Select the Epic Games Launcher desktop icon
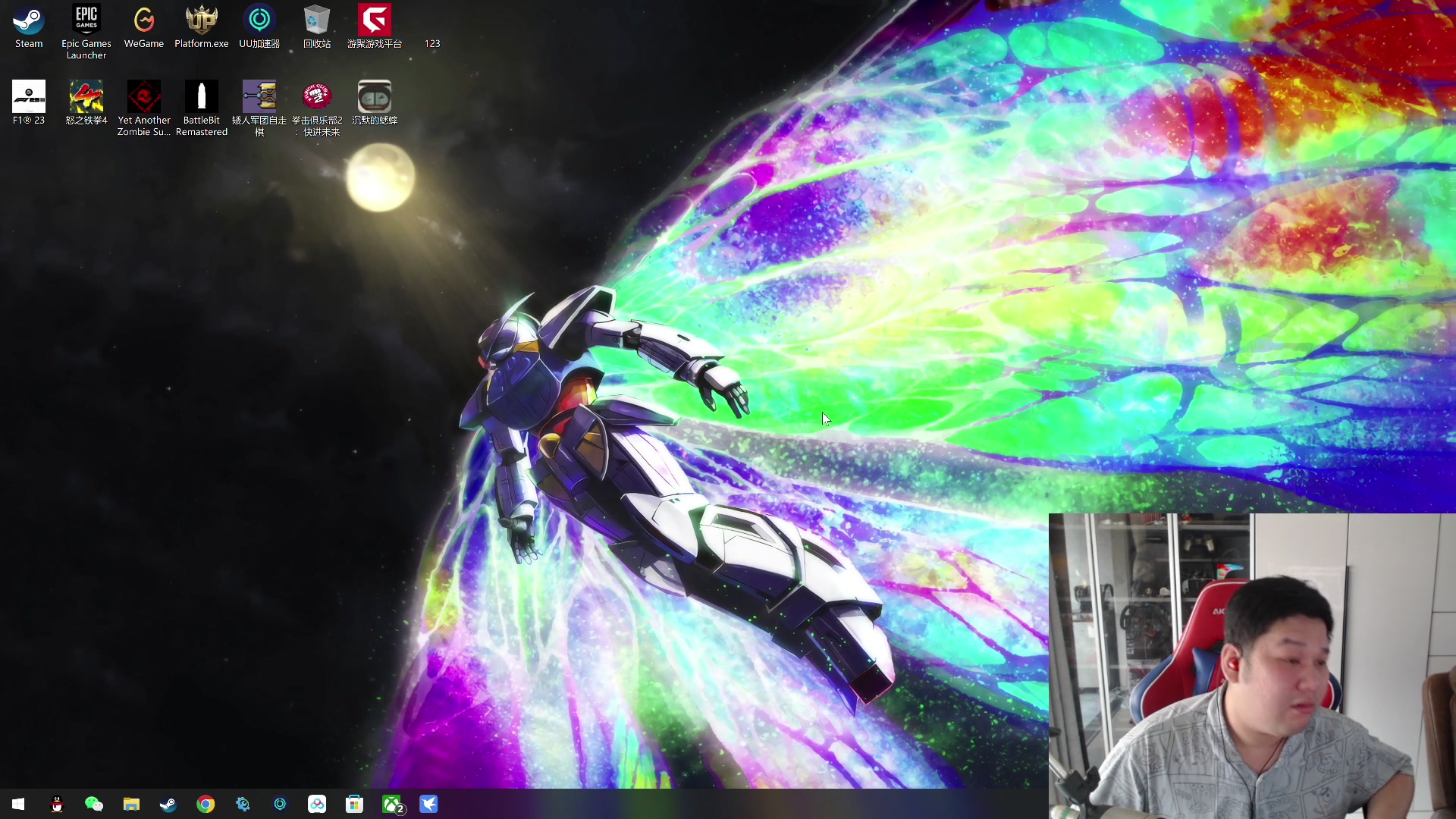1456x819 pixels. 86,32
